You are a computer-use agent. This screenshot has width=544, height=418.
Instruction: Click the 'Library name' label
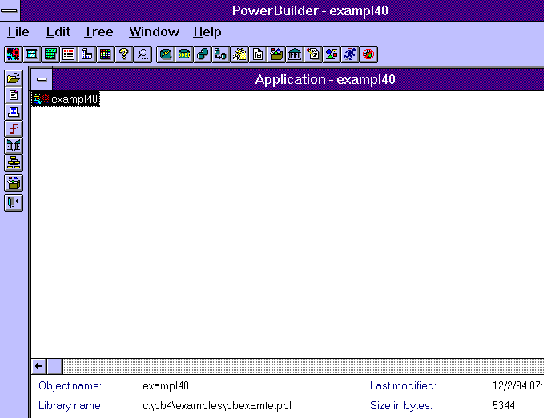[x=69, y=405]
